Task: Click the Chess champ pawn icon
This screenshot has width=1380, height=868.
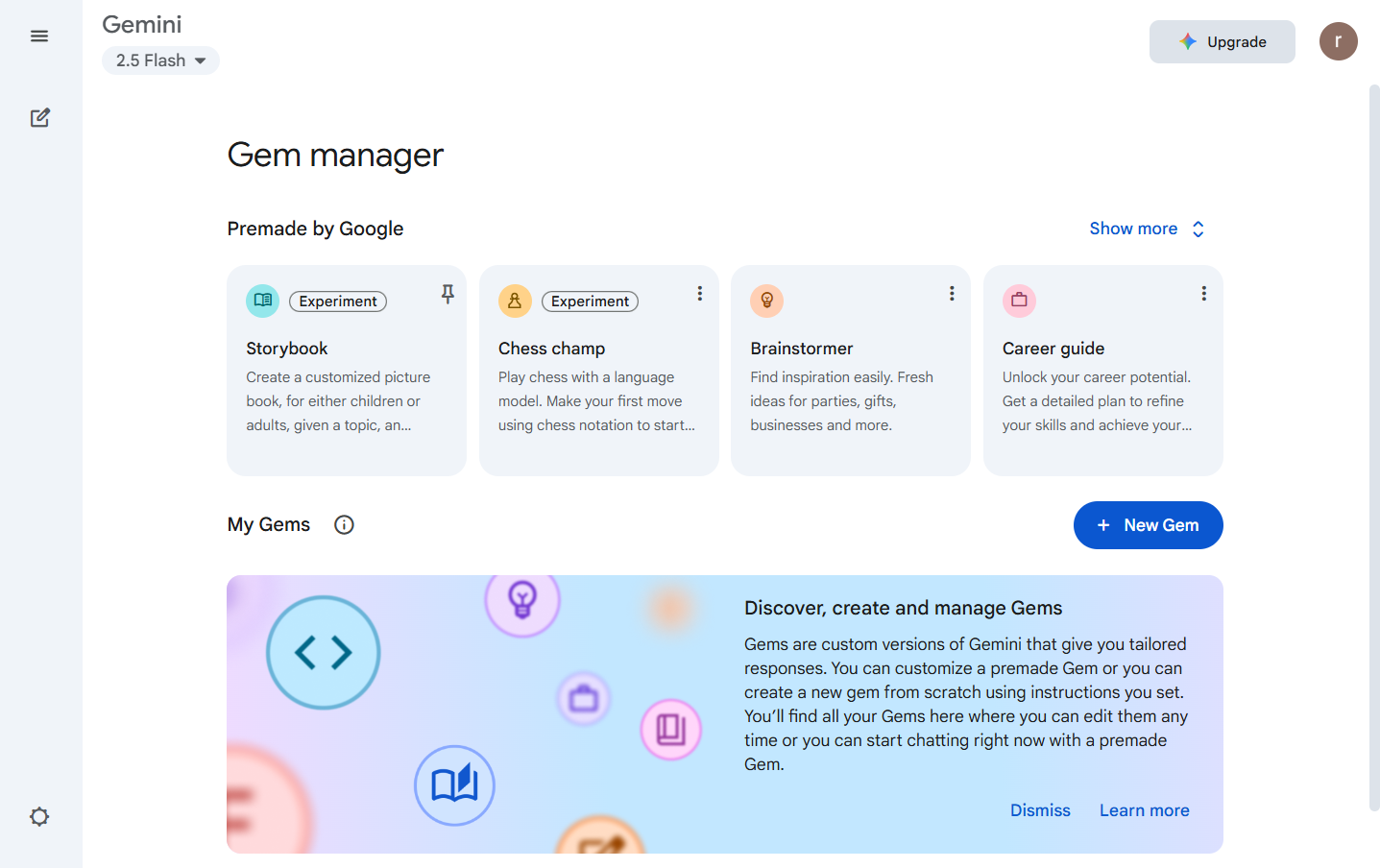Action: pos(515,301)
